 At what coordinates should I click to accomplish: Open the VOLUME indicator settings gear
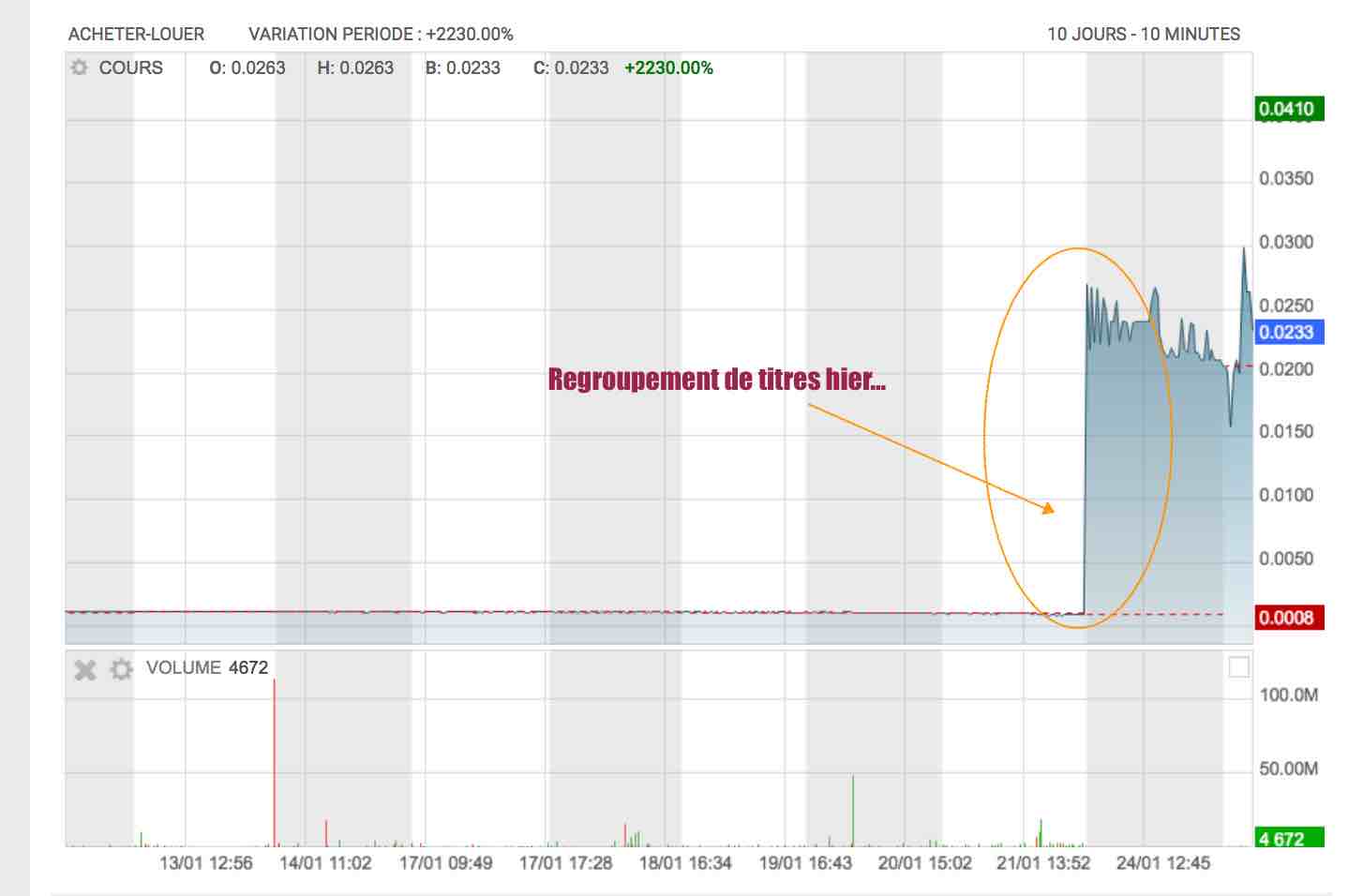pos(121,669)
